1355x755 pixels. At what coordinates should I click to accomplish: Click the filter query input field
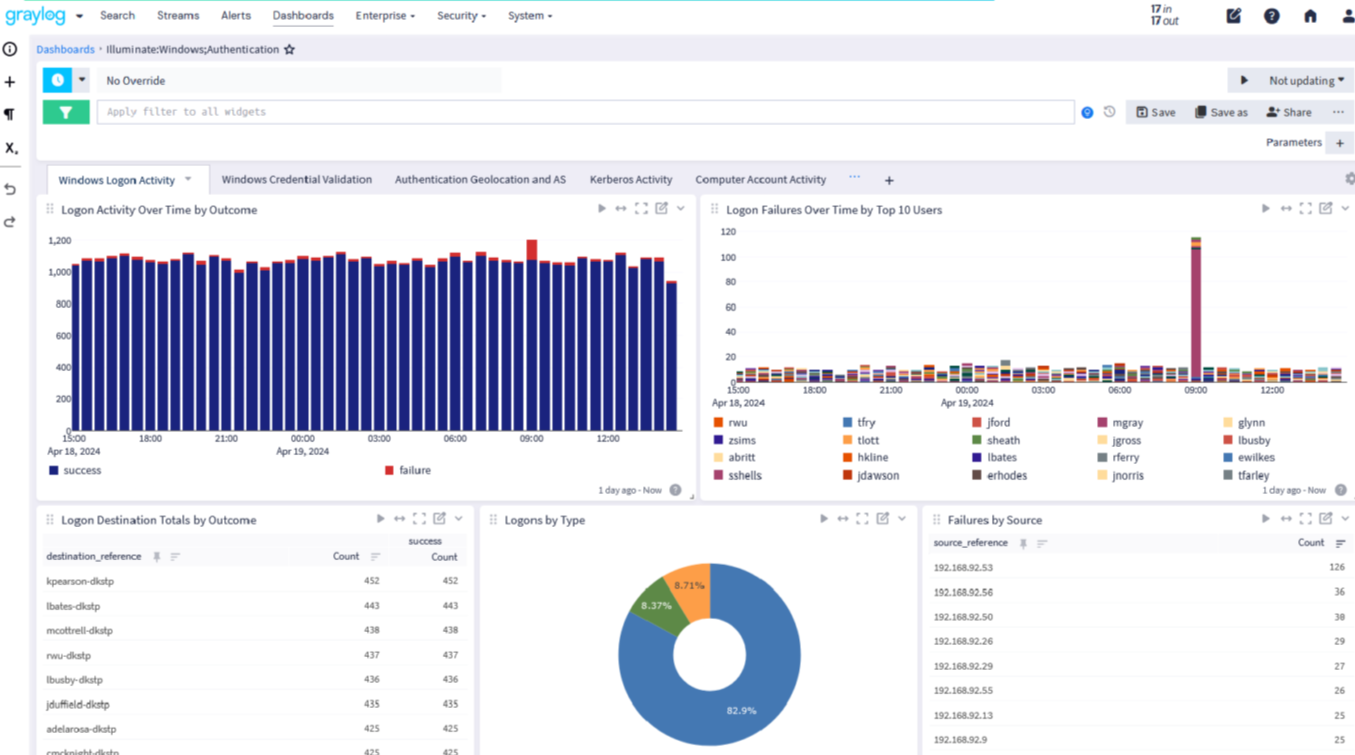[x=585, y=112]
